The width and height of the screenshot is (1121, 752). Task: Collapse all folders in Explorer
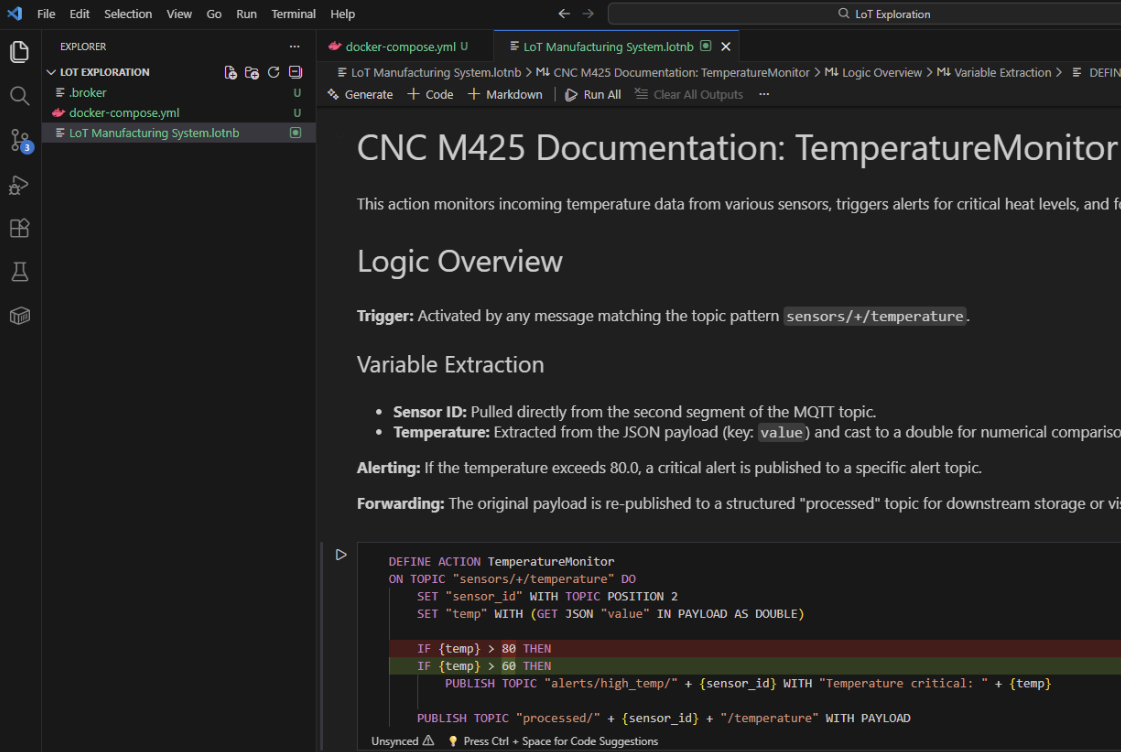295,72
